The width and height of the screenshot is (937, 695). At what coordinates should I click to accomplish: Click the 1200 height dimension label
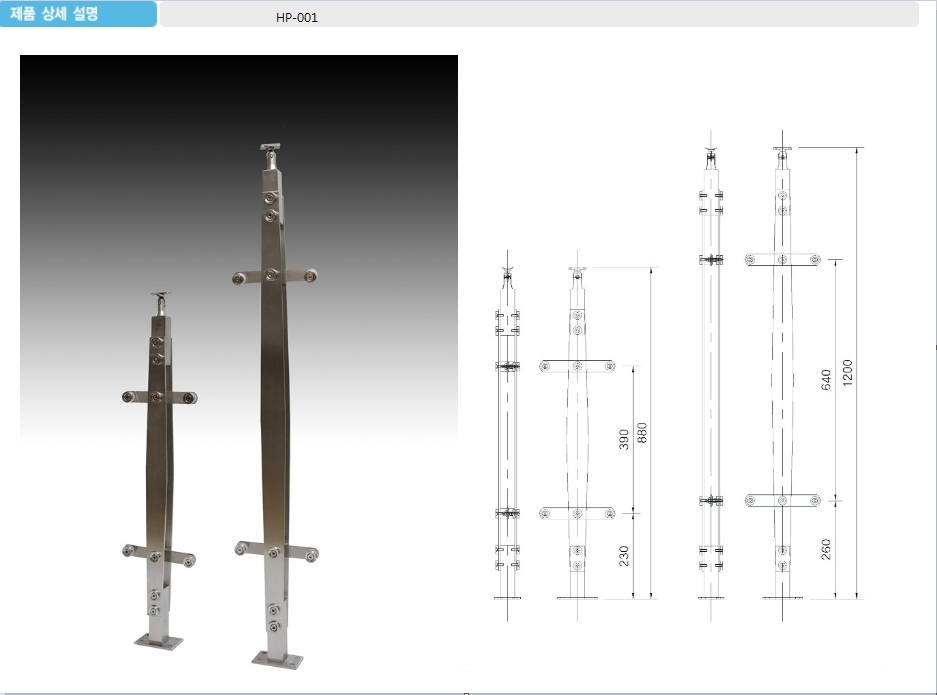point(849,374)
